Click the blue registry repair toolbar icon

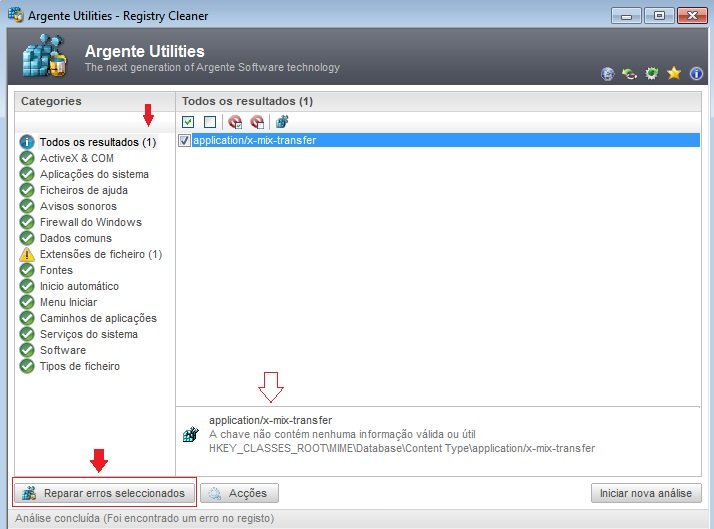pos(282,122)
